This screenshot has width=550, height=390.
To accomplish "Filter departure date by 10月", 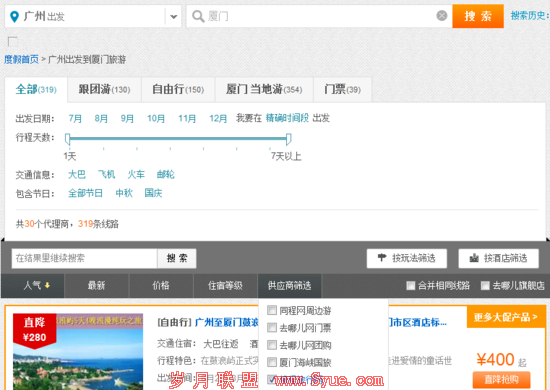I will click(x=156, y=119).
